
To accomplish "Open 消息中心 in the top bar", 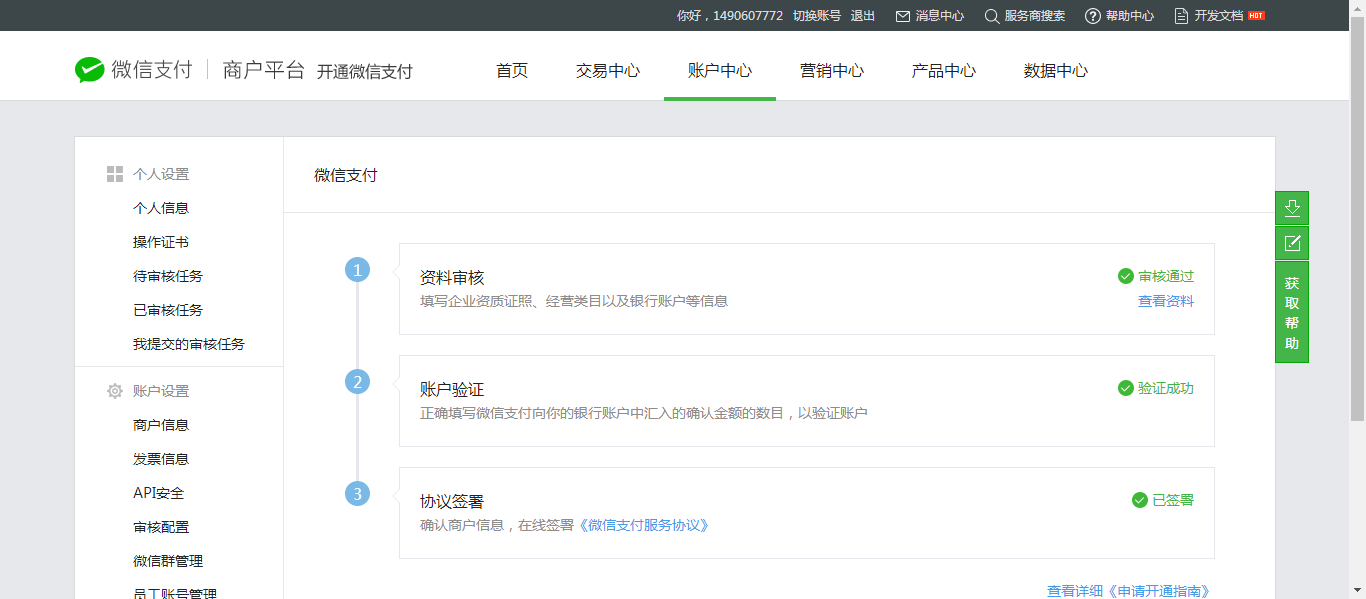I will tap(940, 16).
